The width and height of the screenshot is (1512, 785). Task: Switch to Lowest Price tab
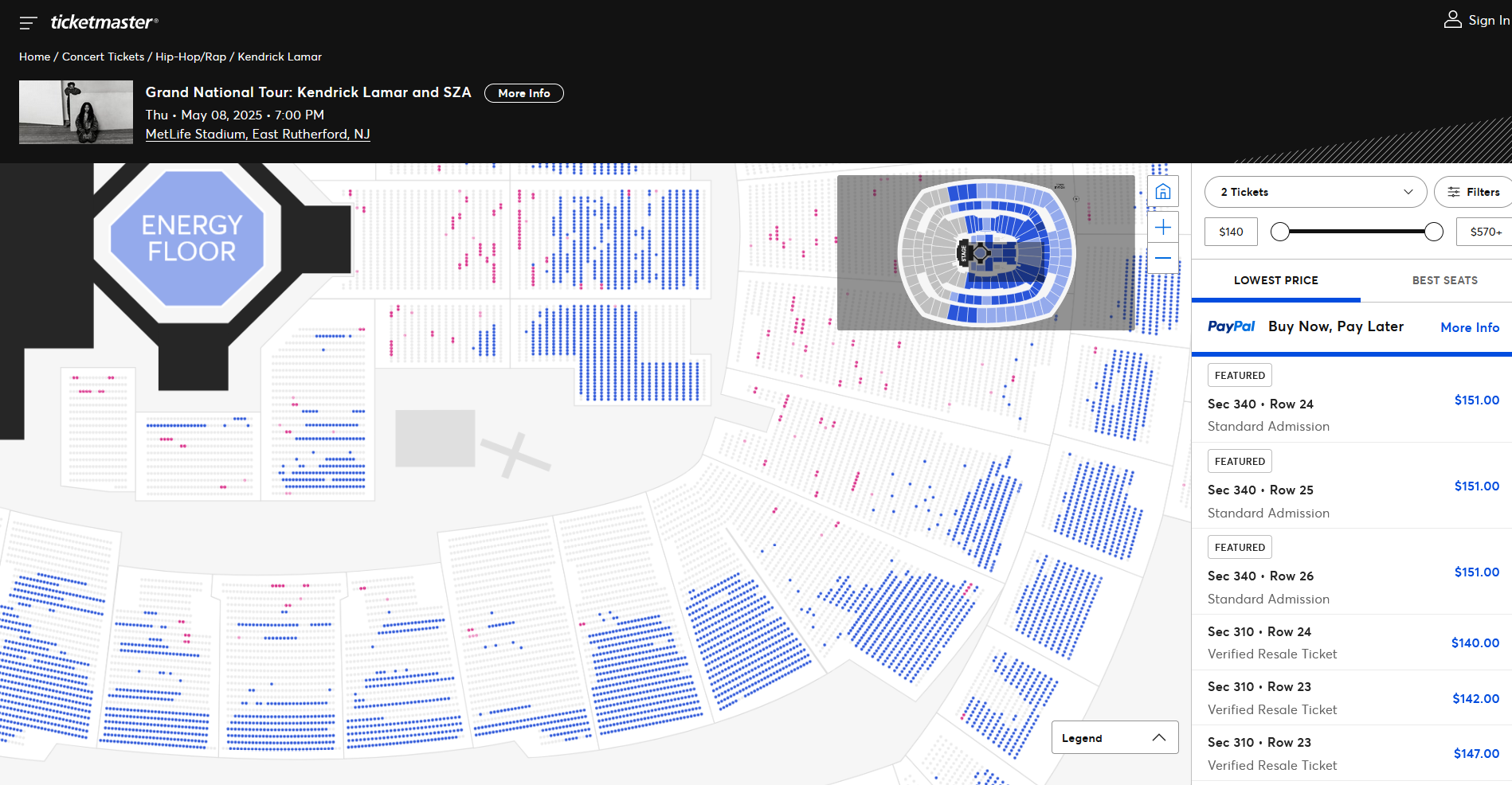(x=1276, y=280)
